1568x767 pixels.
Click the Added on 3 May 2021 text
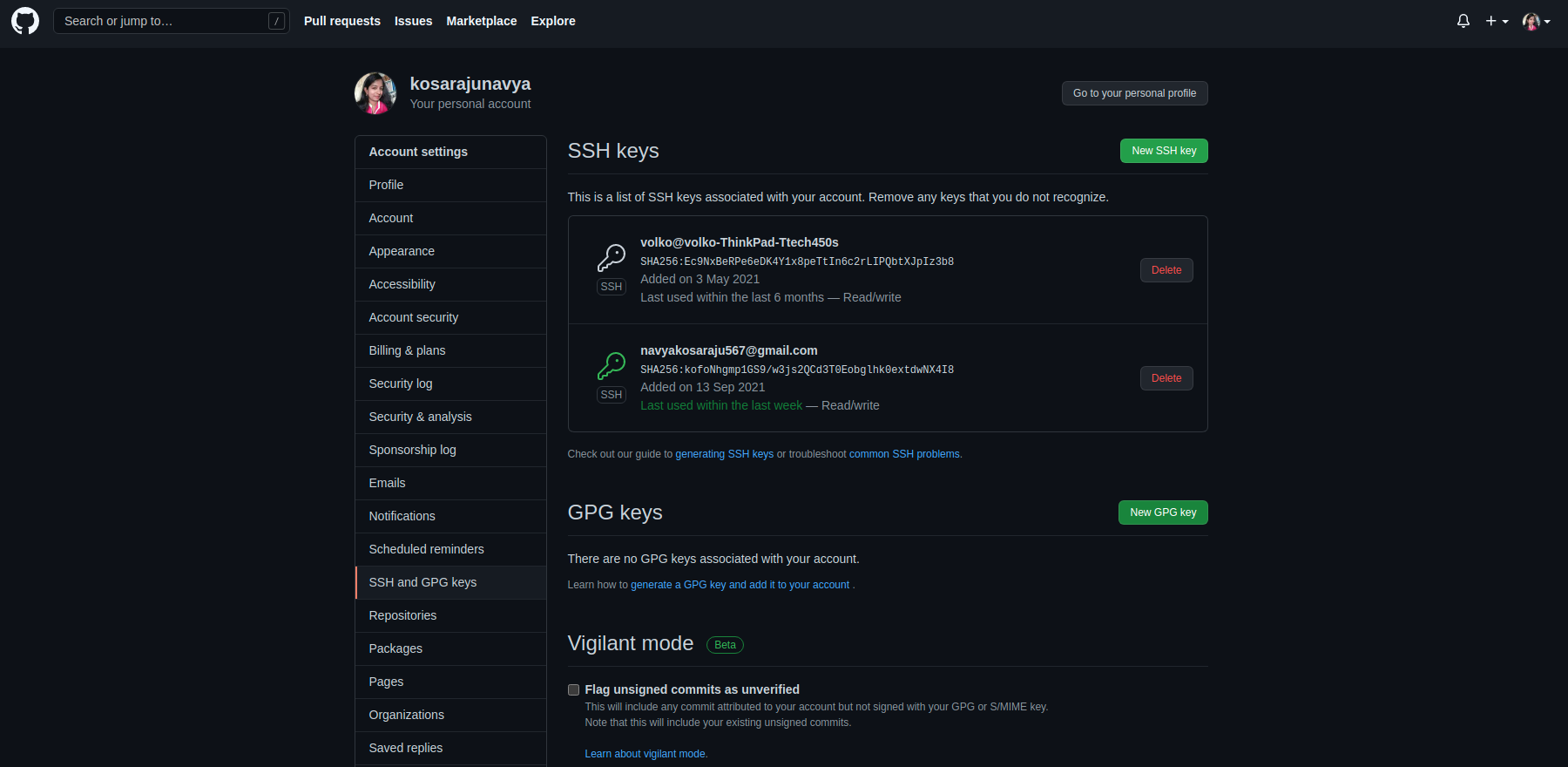tap(700, 279)
